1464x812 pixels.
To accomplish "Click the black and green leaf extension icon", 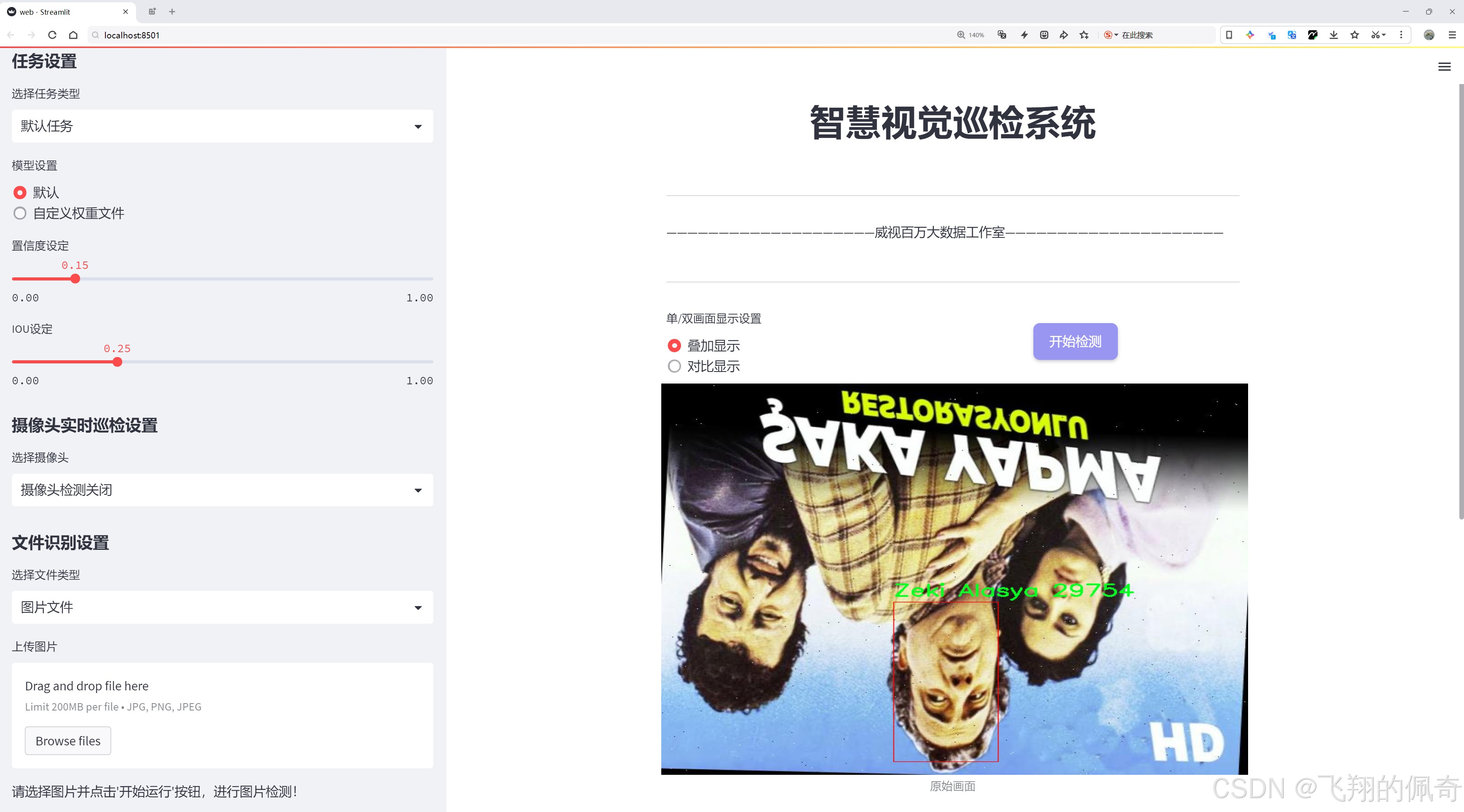I will (1313, 35).
